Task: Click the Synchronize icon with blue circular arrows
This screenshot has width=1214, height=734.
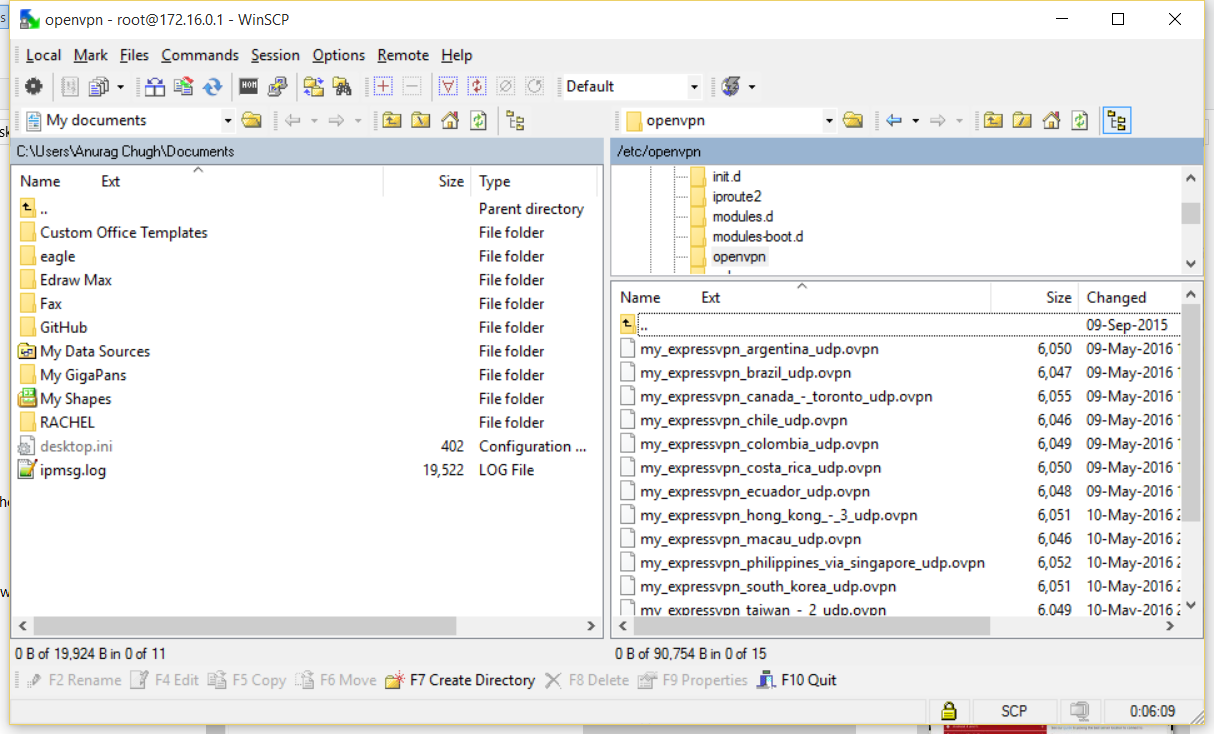Action: [x=212, y=87]
